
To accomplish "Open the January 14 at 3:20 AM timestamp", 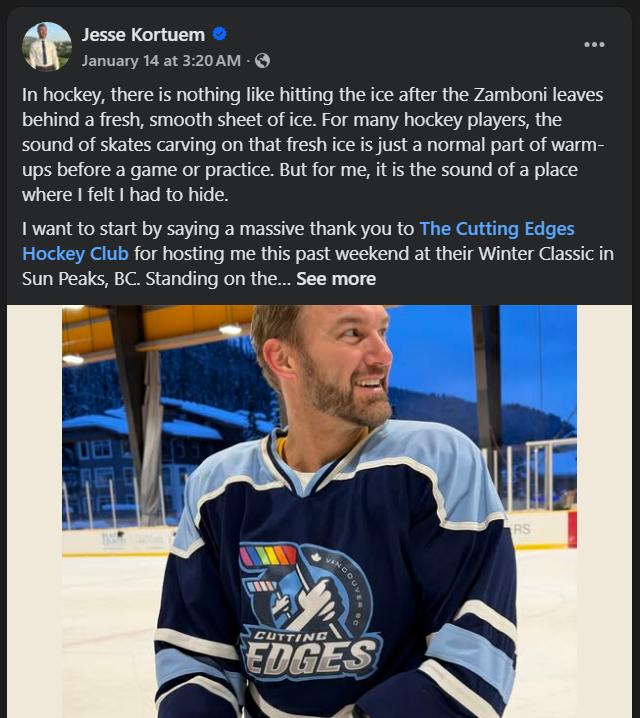I will point(161,61).
